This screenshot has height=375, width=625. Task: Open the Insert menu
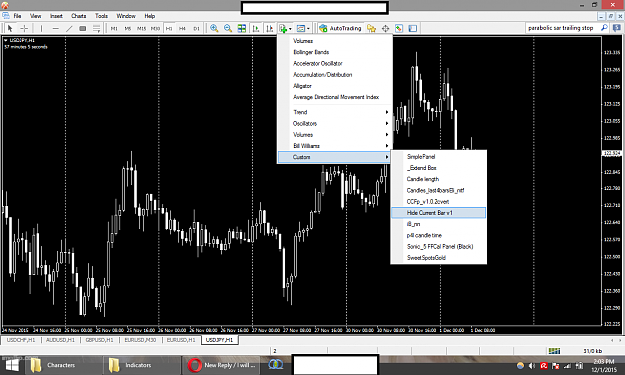[x=56, y=16]
